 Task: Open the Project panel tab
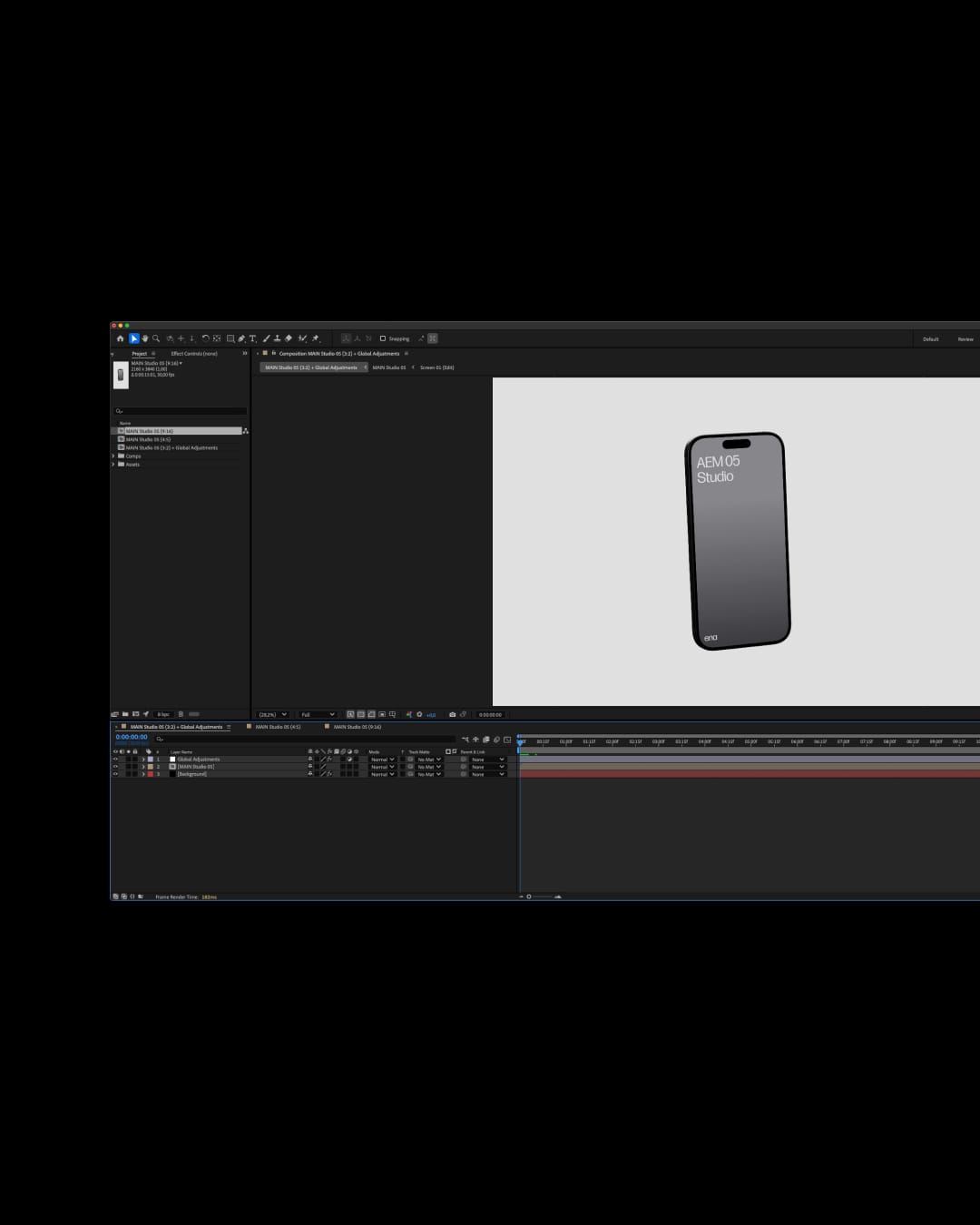click(x=139, y=354)
